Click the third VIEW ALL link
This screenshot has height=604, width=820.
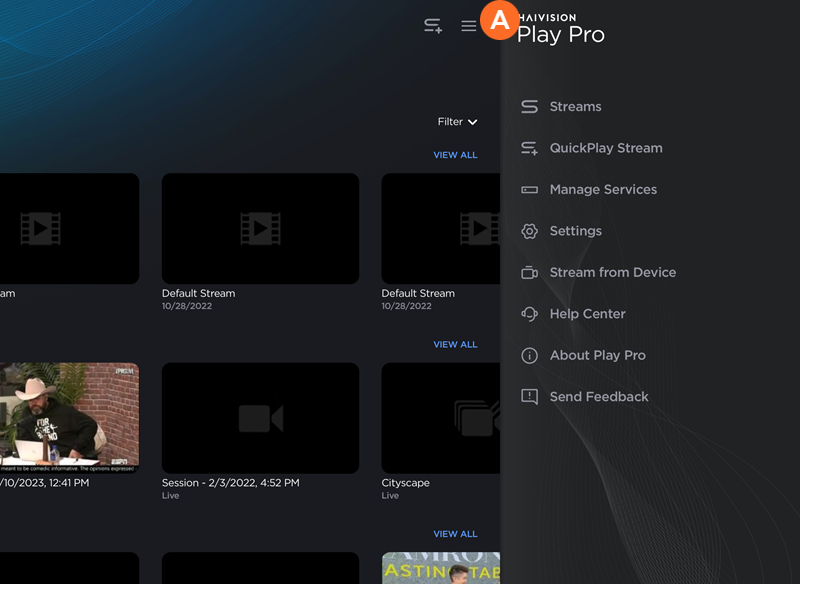click(455, 534)
